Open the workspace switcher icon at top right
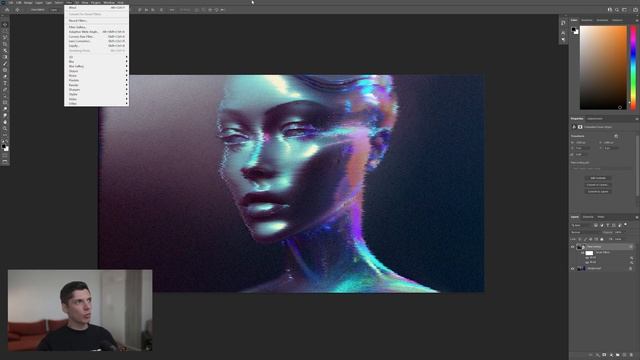 point(624,10)
